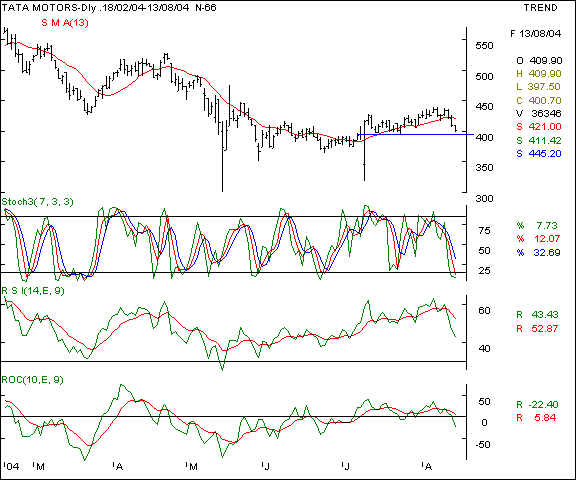Select the Stoch3(7, 3, 3) panel label
Viewport: 576px width, 480px height.
[37, 202]
